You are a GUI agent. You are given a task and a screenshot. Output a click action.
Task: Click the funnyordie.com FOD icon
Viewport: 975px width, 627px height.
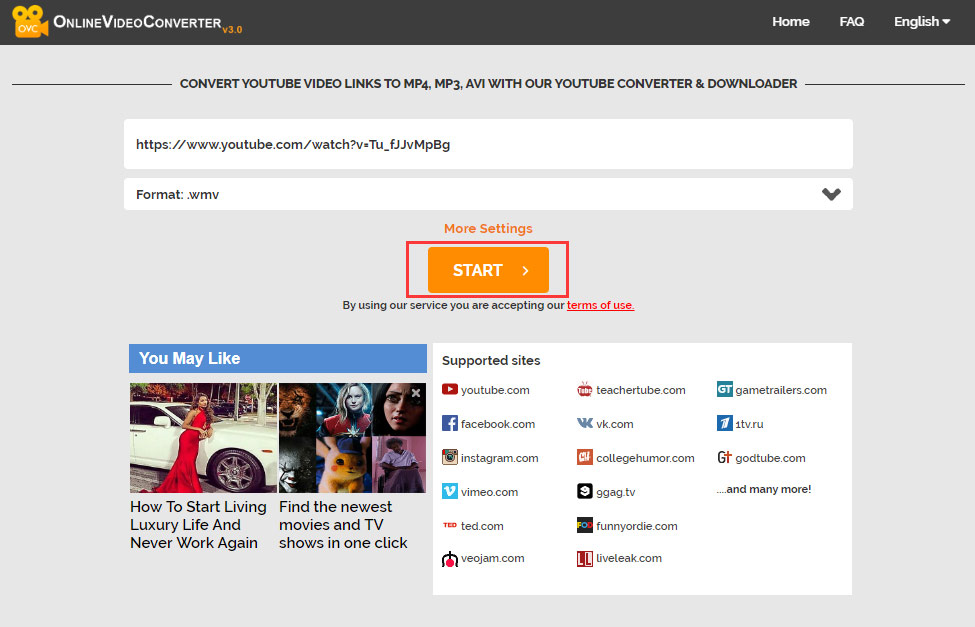pyautogui.click(x=585, y=525)
